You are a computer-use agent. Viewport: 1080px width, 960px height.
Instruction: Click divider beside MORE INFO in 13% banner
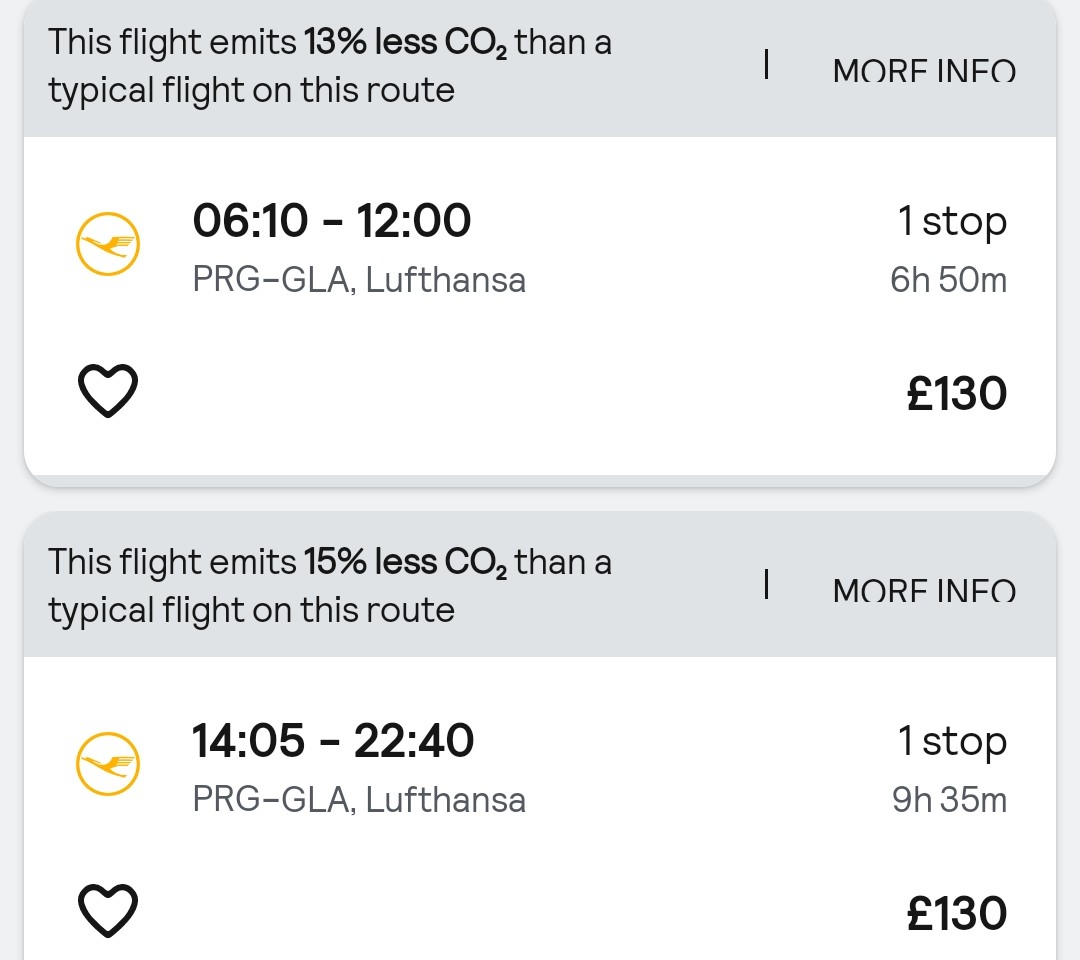pyautogui.click(x=766, y=65)
